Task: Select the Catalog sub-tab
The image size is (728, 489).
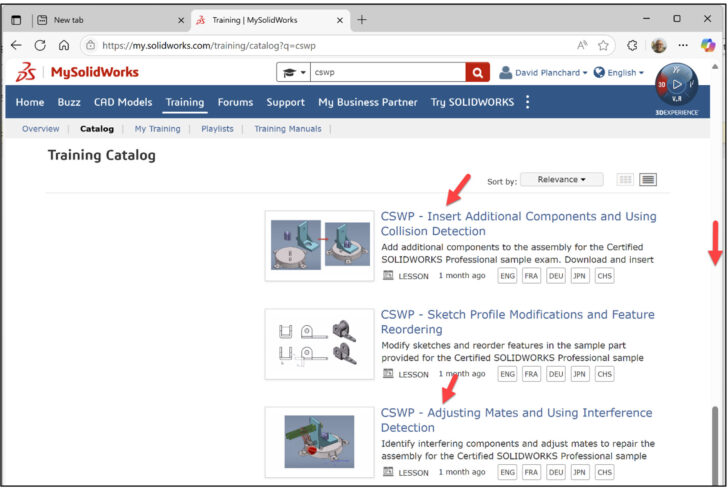Action: coord(97,129)
